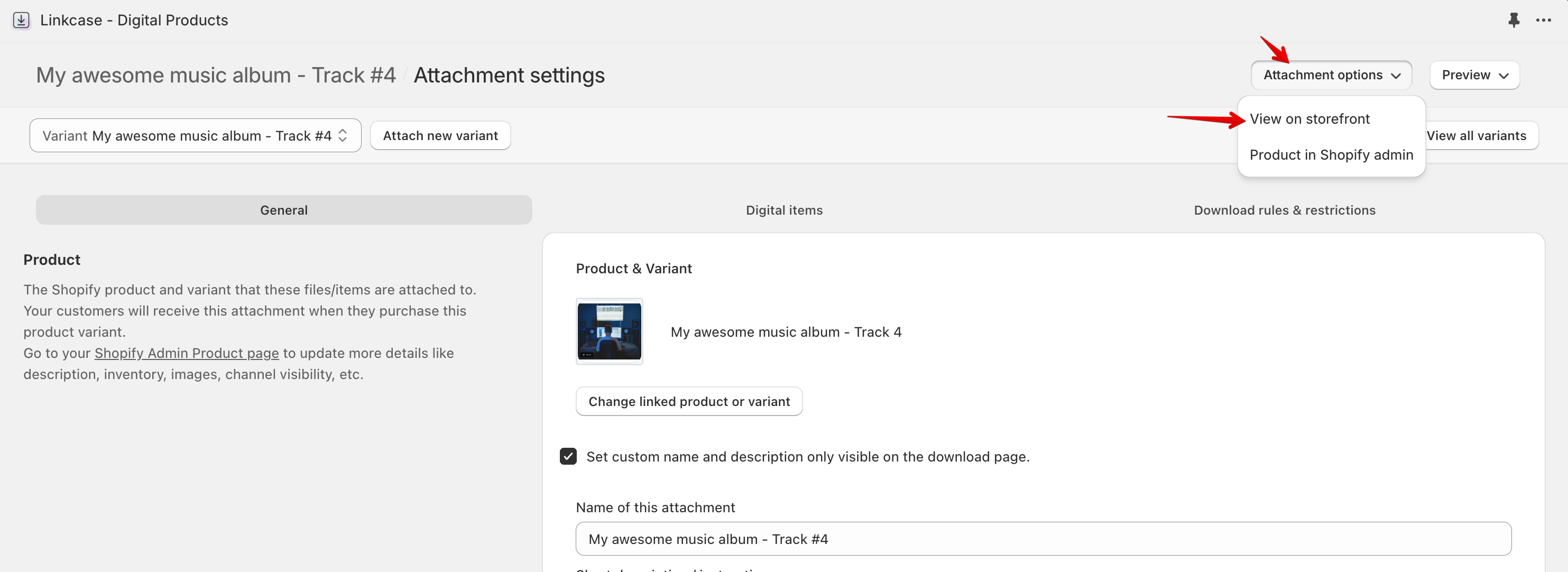Switch to the Digital items tab
1568x572 pixels.
click(784, 210)
